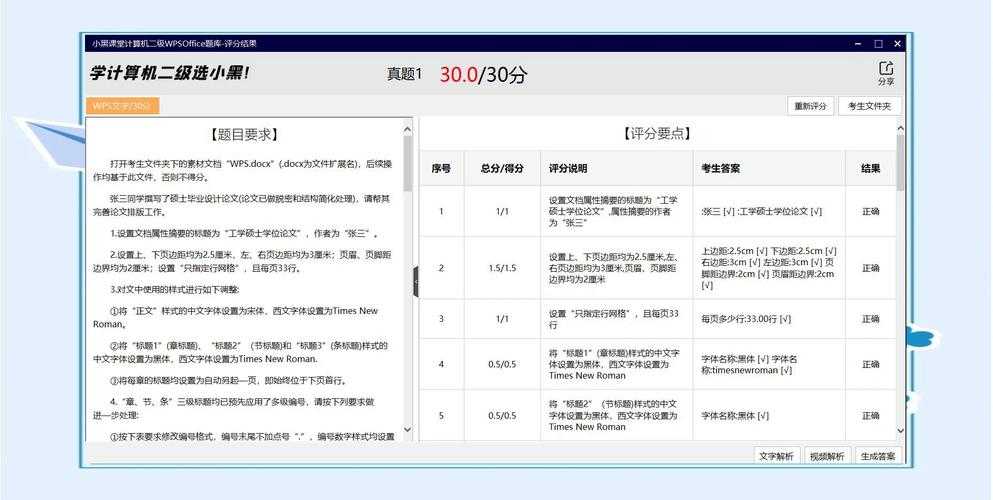Click requirement ①将"正文"样式

pyautogui.click(x=236, y=317)
